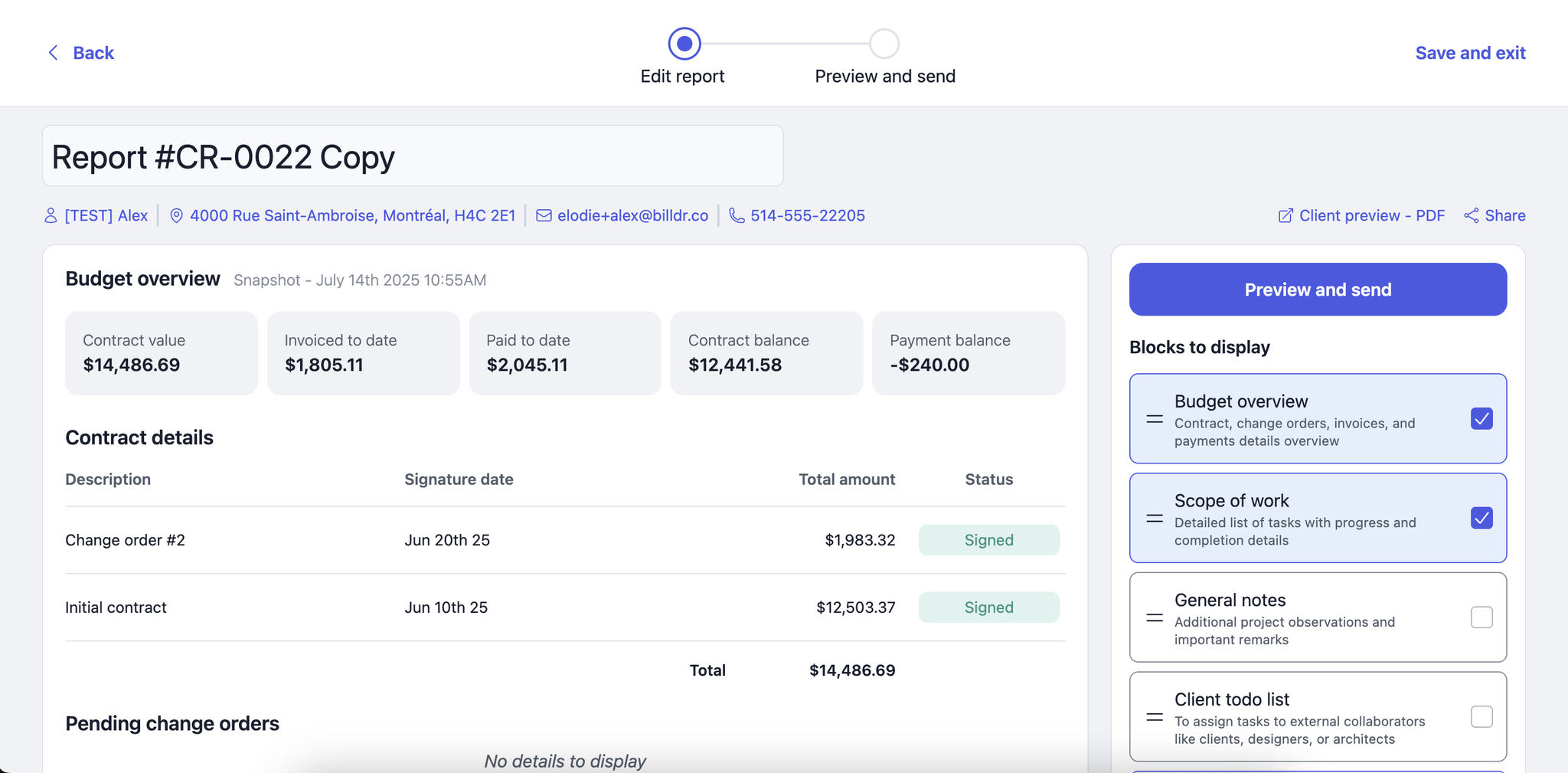Click the Description column header
Image resolution: width=1568 pixels, height=773 pixels.
pos(108,480)
